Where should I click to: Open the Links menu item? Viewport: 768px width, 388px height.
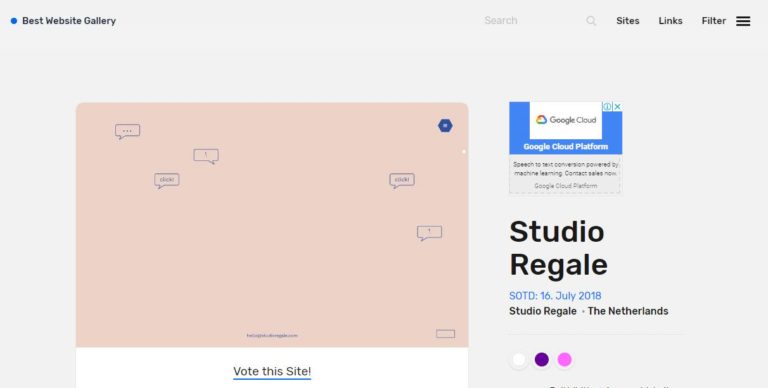(x=671, y=21)
